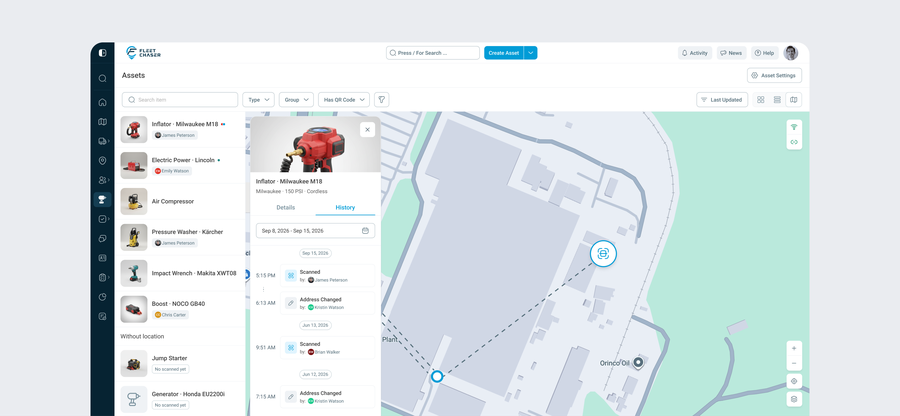Open the ID card icon in the sidebar
Viewport: 900px width, 416px height.
[102, 258]
